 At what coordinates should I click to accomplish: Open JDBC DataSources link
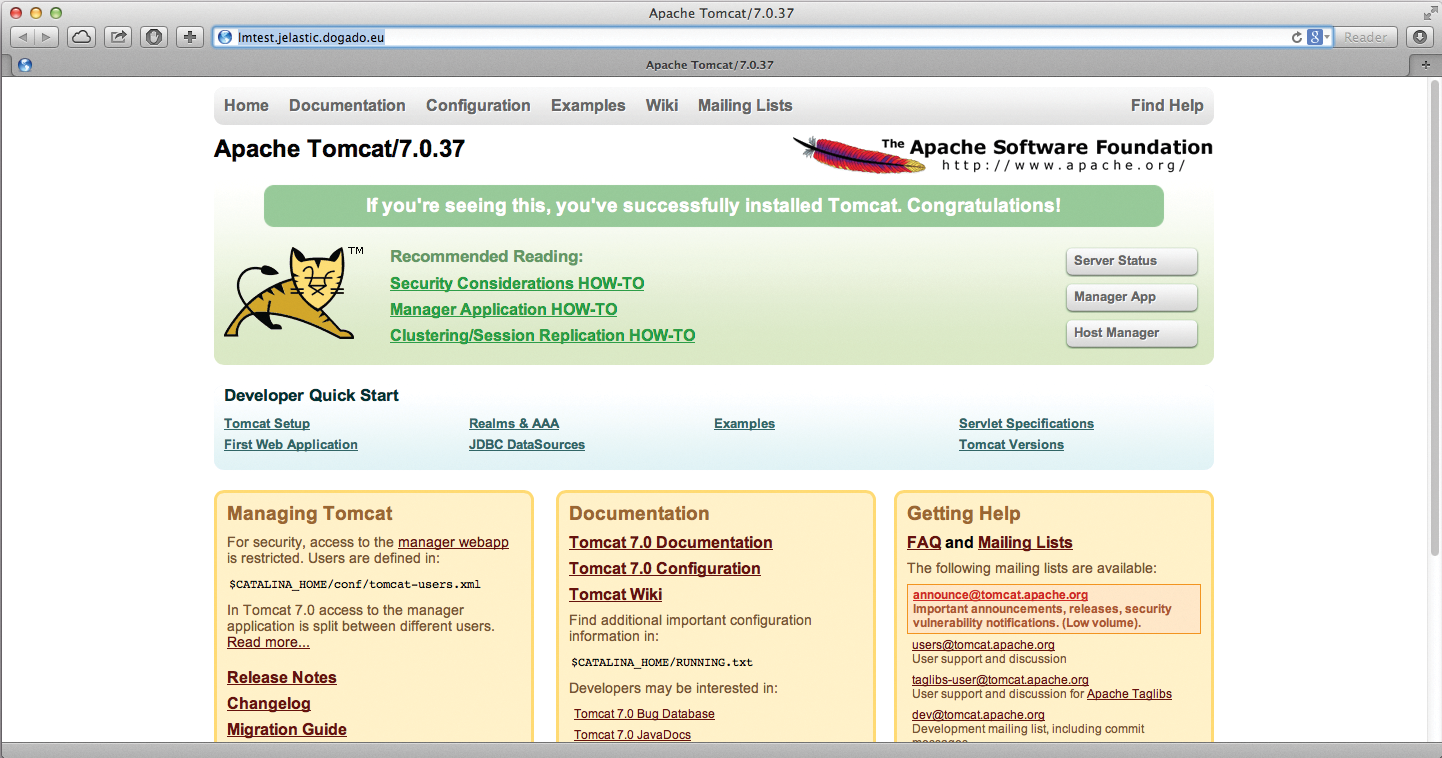point(527,444)
